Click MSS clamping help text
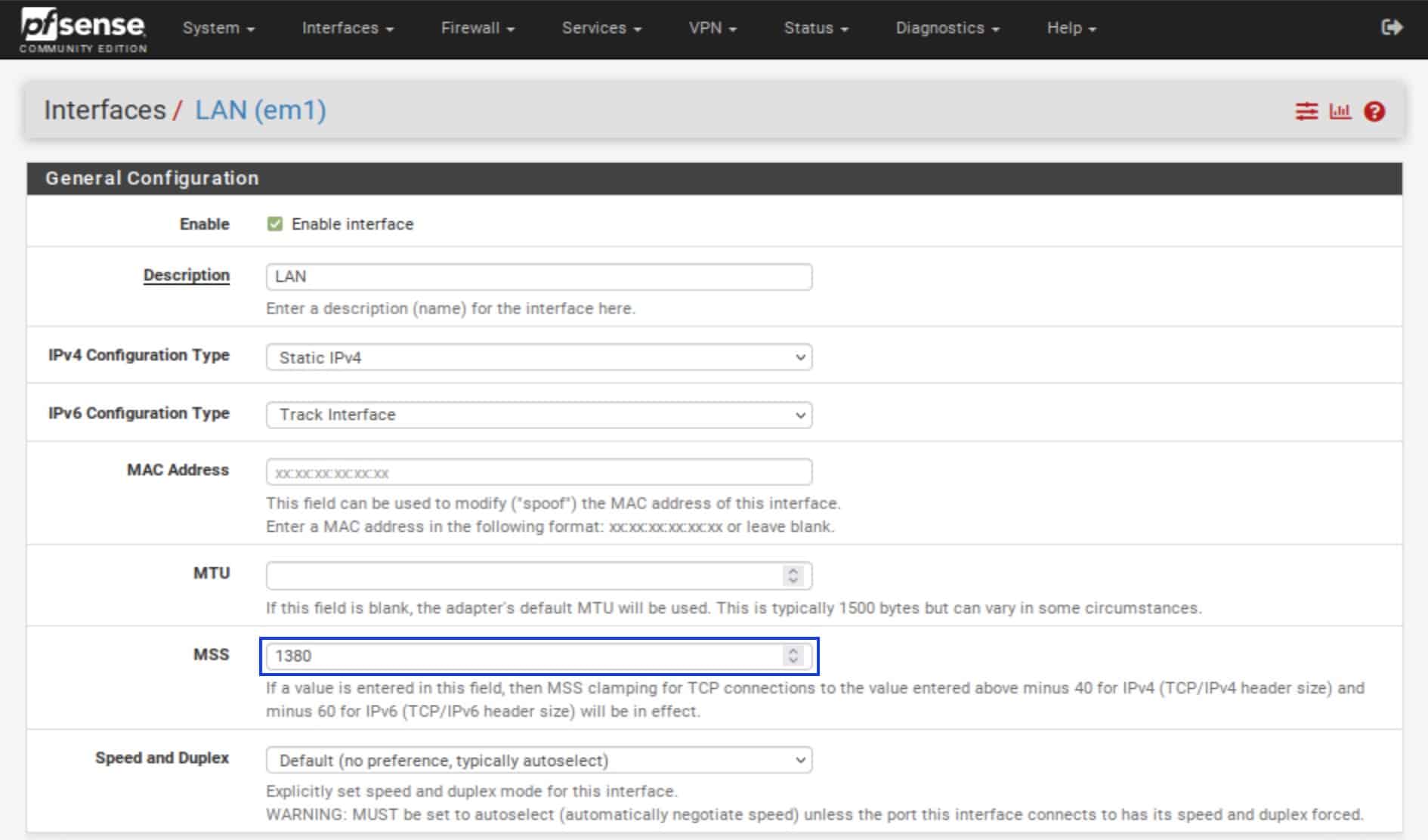The height and width of the screenshot is (840, 1428). (x=815, y=699)
